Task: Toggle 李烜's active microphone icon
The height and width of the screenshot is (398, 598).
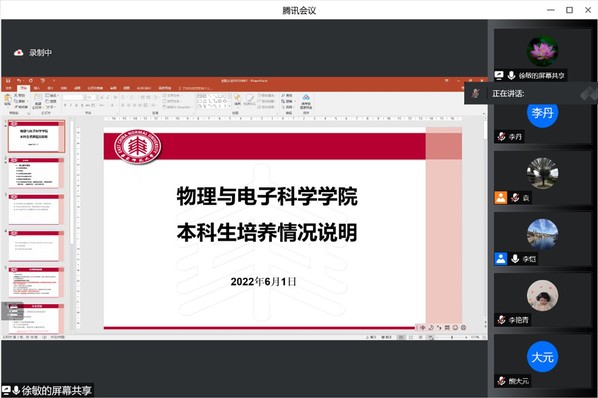Action: coord(515,259)
